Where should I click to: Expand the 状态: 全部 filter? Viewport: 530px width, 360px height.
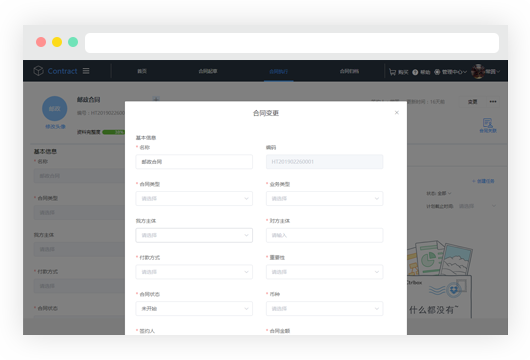click(x=439, y=193)
